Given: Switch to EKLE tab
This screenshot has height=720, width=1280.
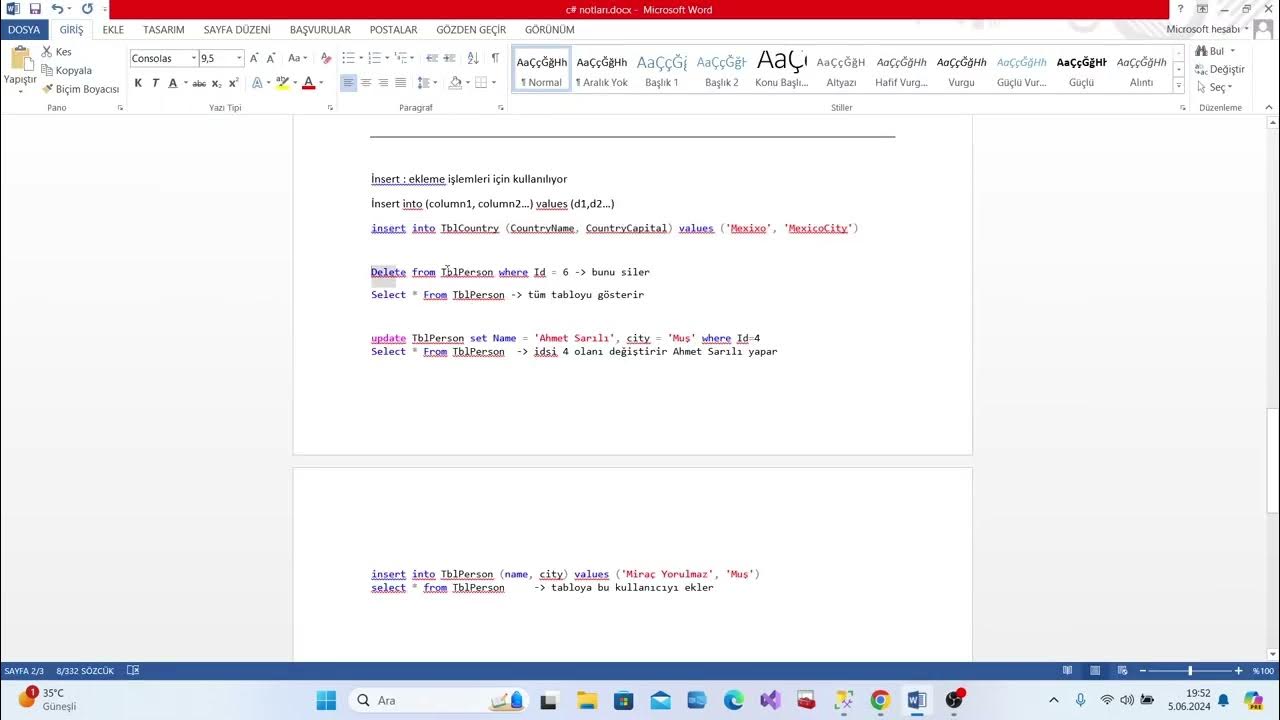Looking at the screenshot, I should click(113, 30).
